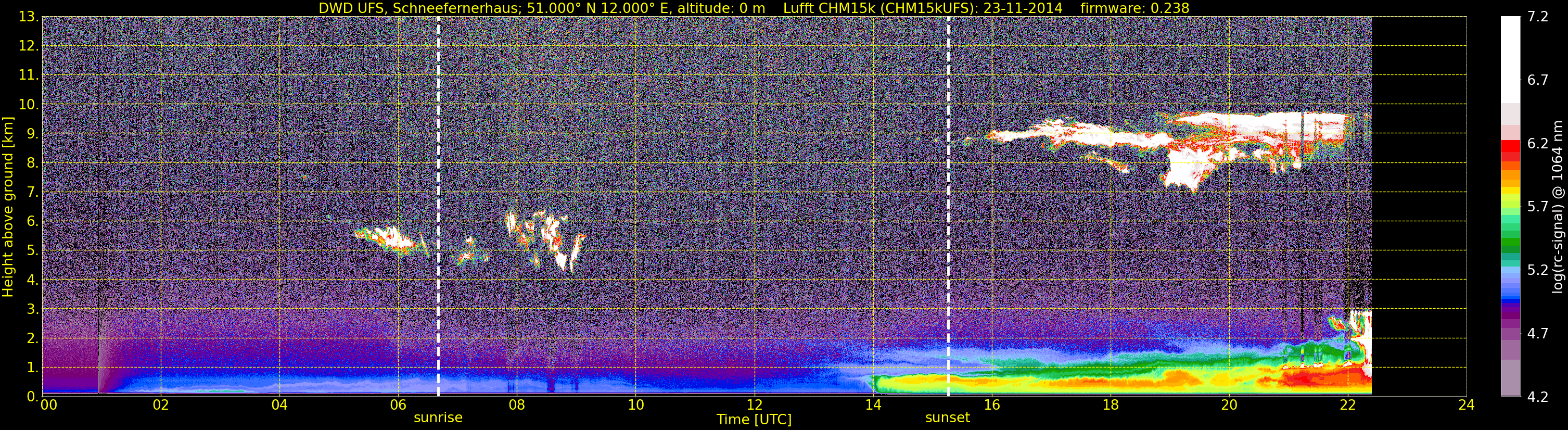Click the x-axis tick label 14
The image size is (1568, 430).
(x=873, y=405)
